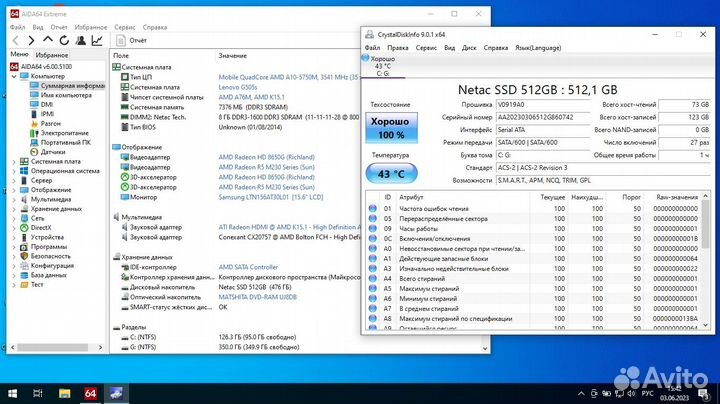This screenshot has height=404, width=720.
Task: Click the Хорошо 100 % health status button
Action: point(392,128)
